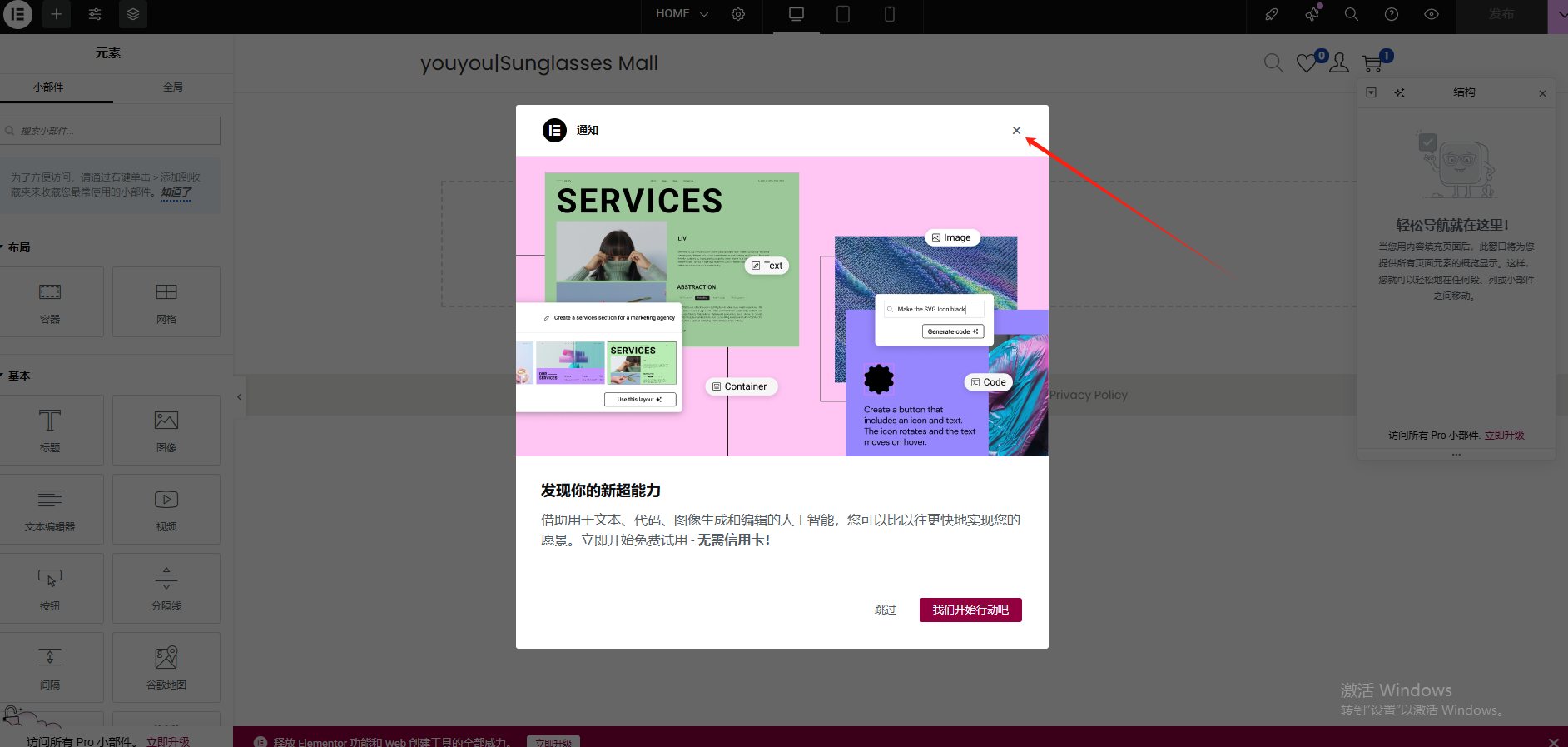Image resolution: width=1568 pixels, height=747 pixels.
Task: Add the Text Editor widget
Action: [50, 509]
